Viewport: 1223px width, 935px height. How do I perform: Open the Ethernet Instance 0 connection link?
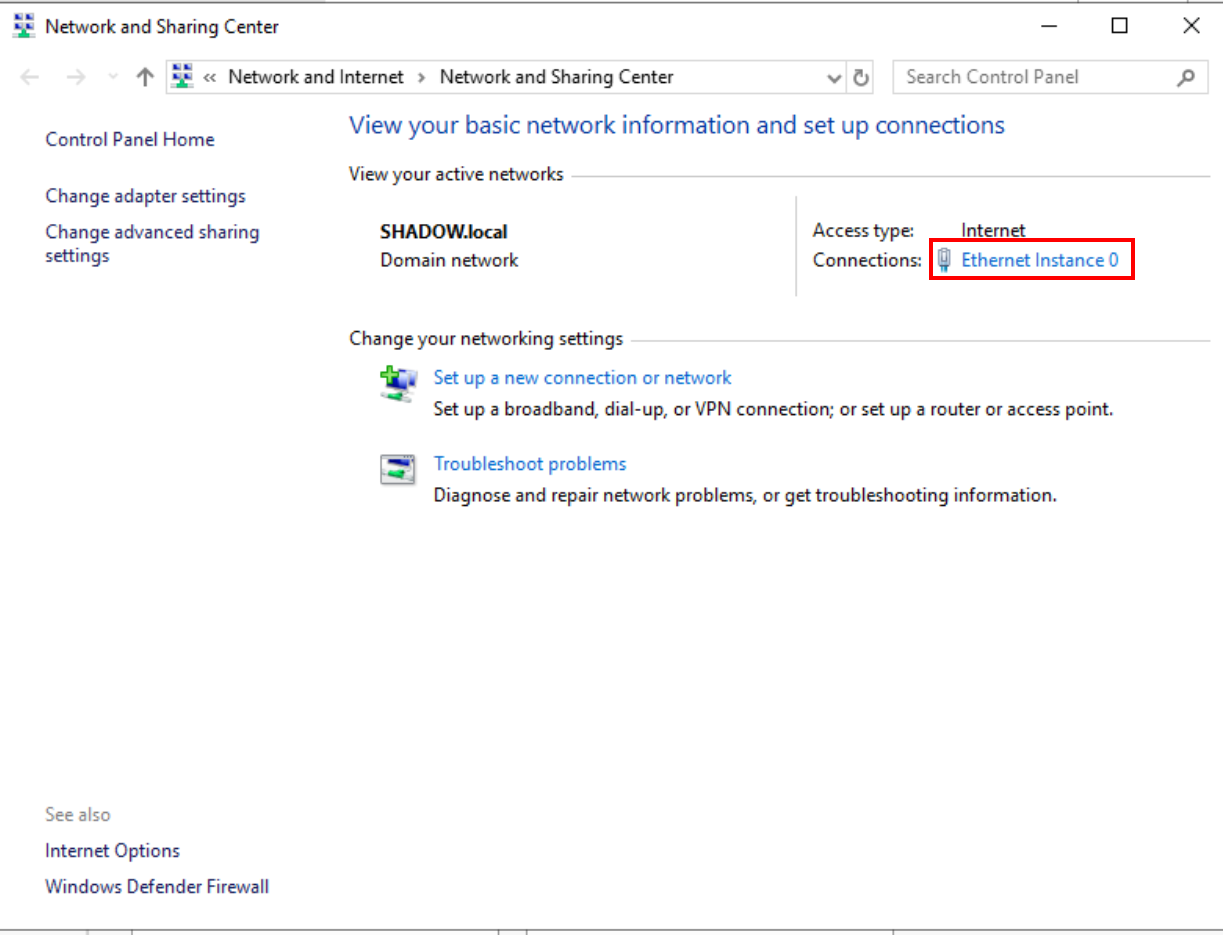tap(1039, 260)
